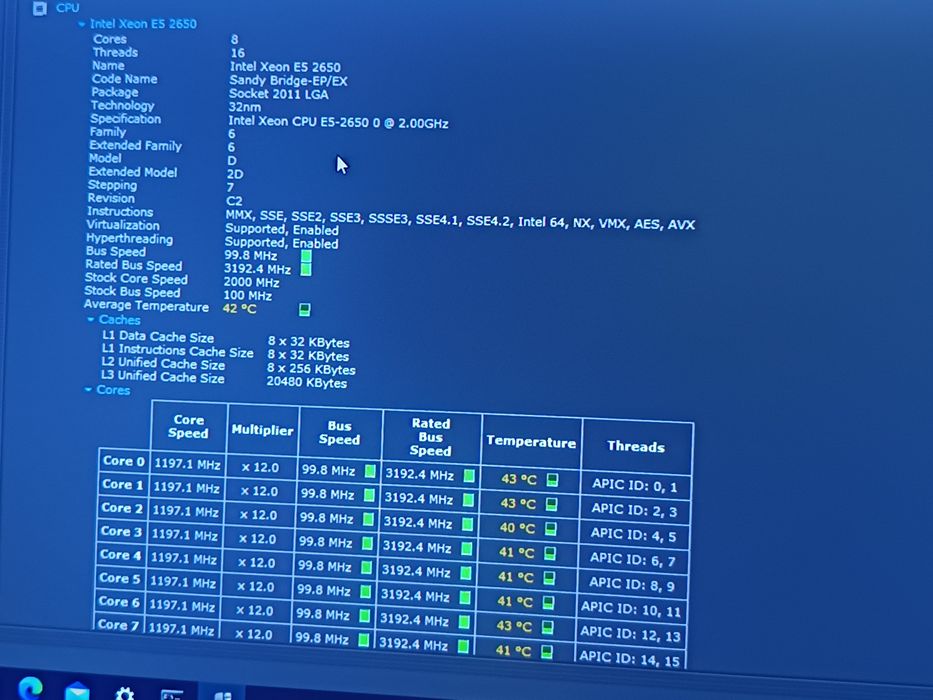Click the Instructions value starting with MMX, SSE
This screenshot has height=700, width=933.
click(x=460, y=220)
